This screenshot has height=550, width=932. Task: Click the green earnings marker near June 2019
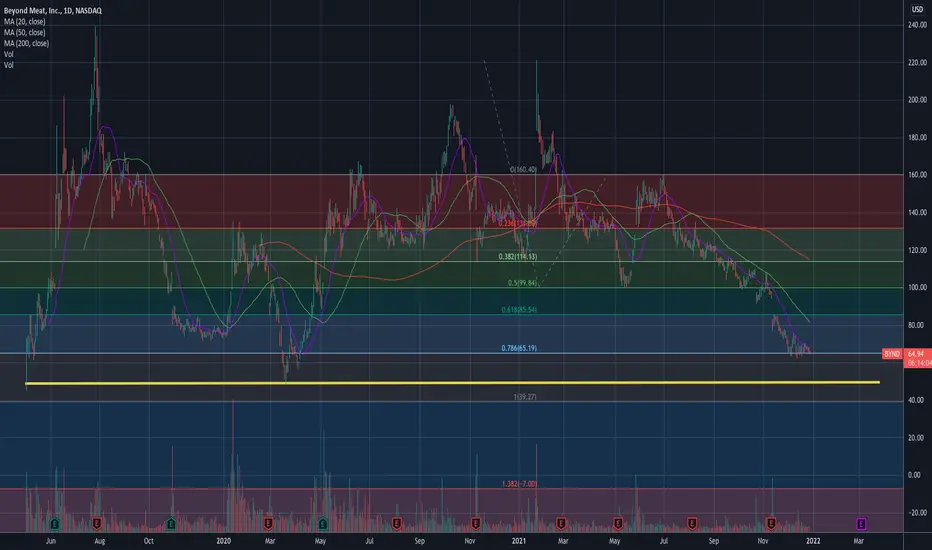55,524
